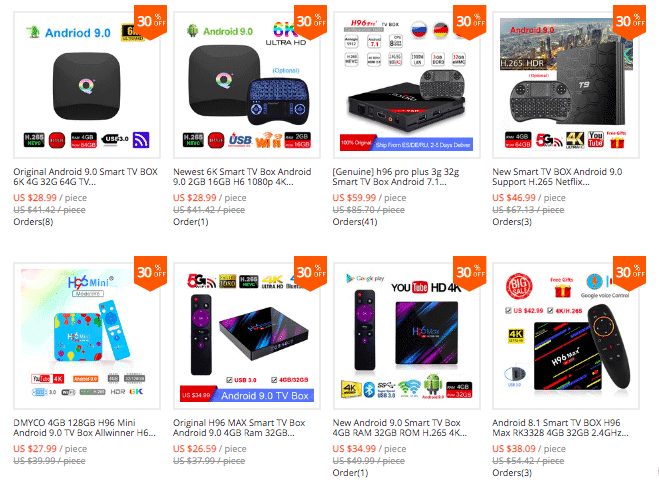Open '[Genuine] h96 pro plus 3g 32g' link
This screenshot has width=659, height=491.
tap(395, 177)
